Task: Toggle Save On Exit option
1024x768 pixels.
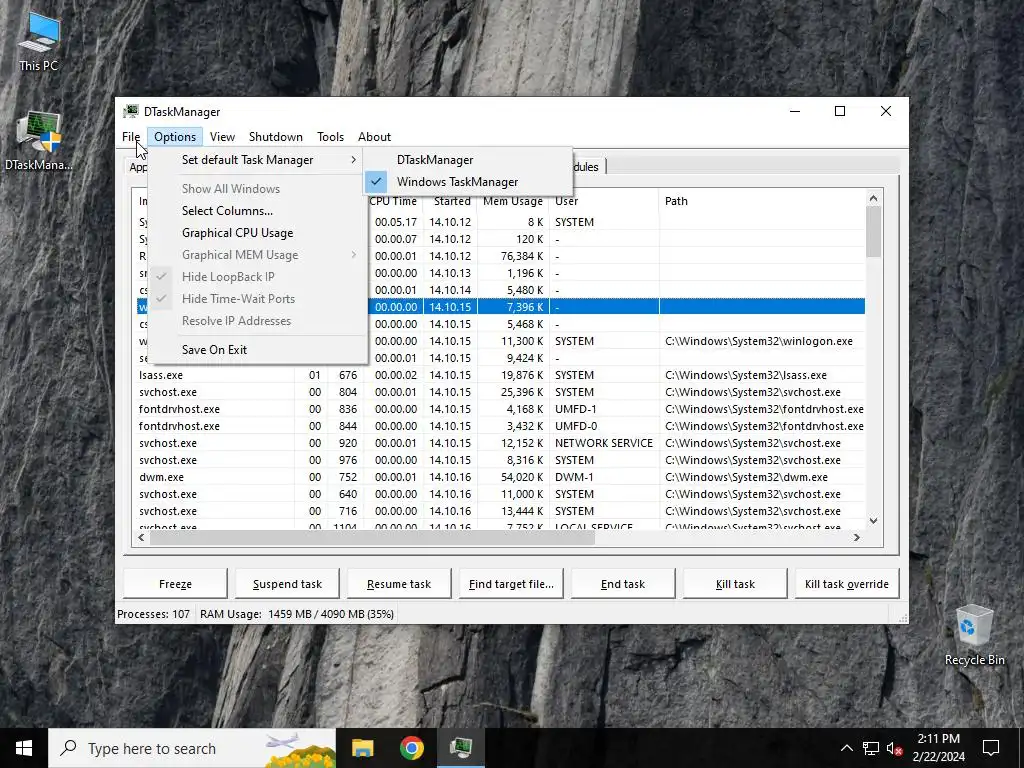Action: coord(257,350)
